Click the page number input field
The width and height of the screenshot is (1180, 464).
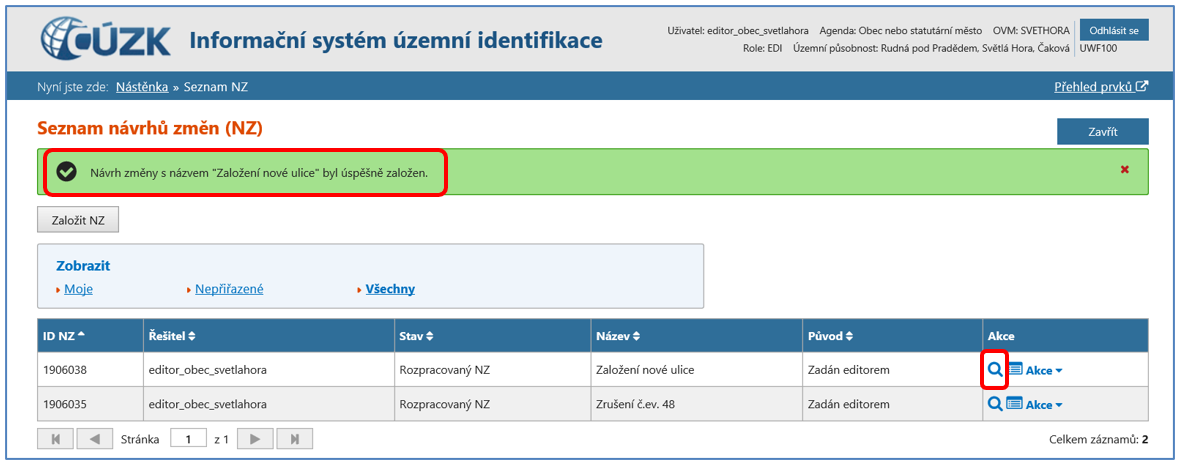coord(187,439)
